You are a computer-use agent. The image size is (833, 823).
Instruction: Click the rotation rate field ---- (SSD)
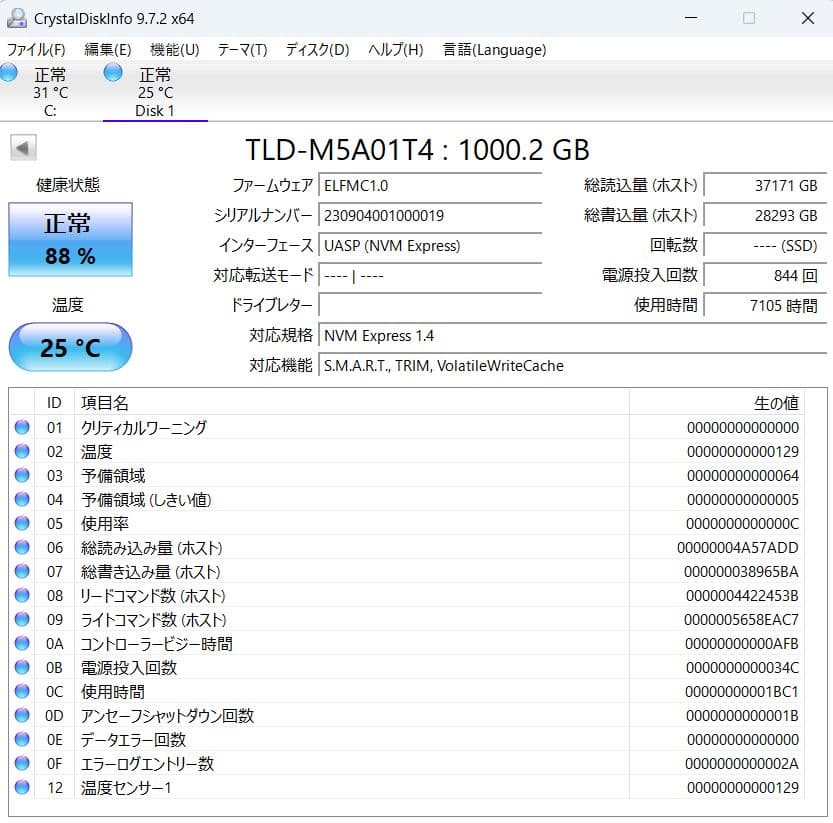pyautogui.click(x=765, y=245)
